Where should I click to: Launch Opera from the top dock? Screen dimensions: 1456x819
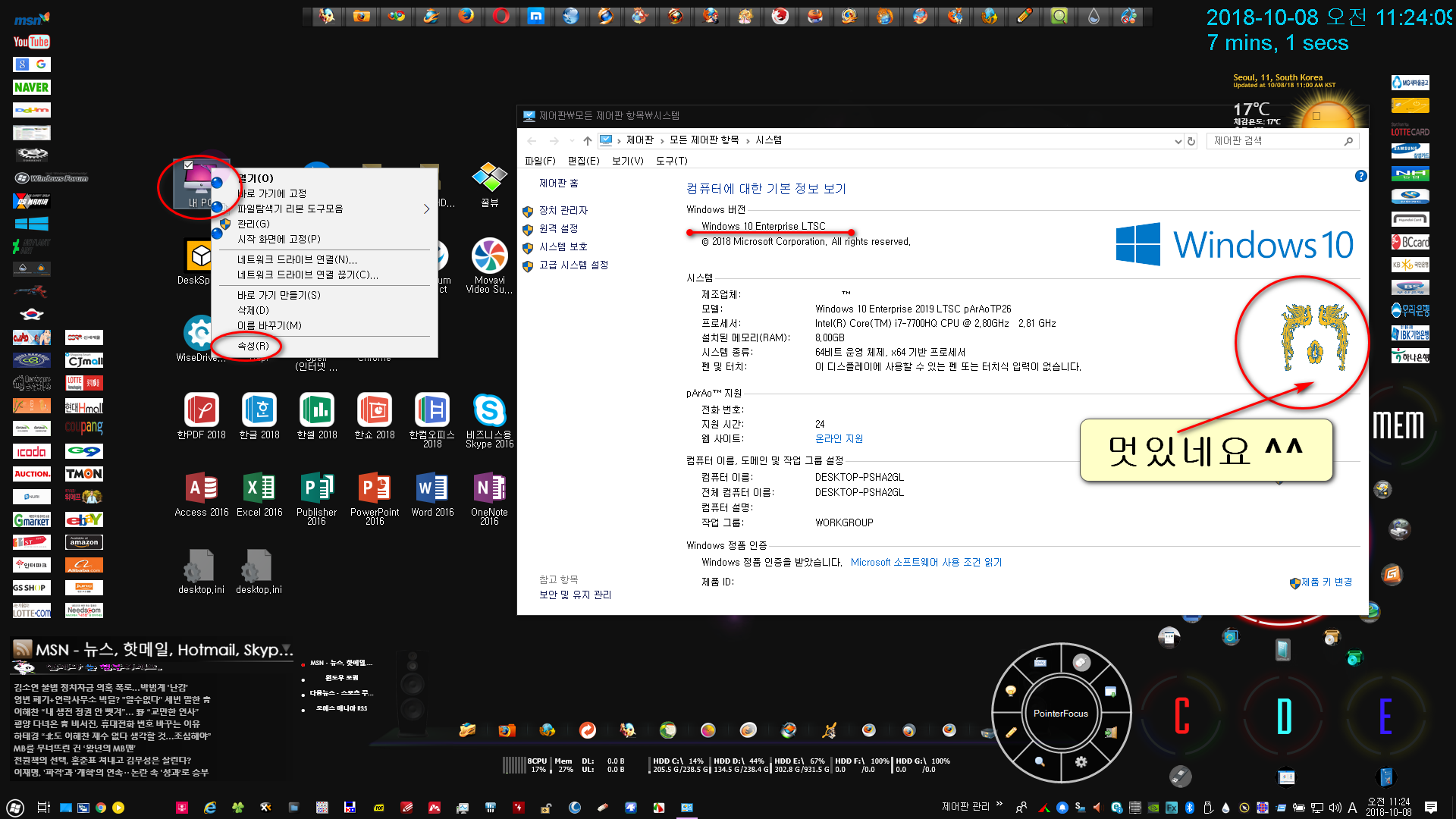tap(501, 16)
